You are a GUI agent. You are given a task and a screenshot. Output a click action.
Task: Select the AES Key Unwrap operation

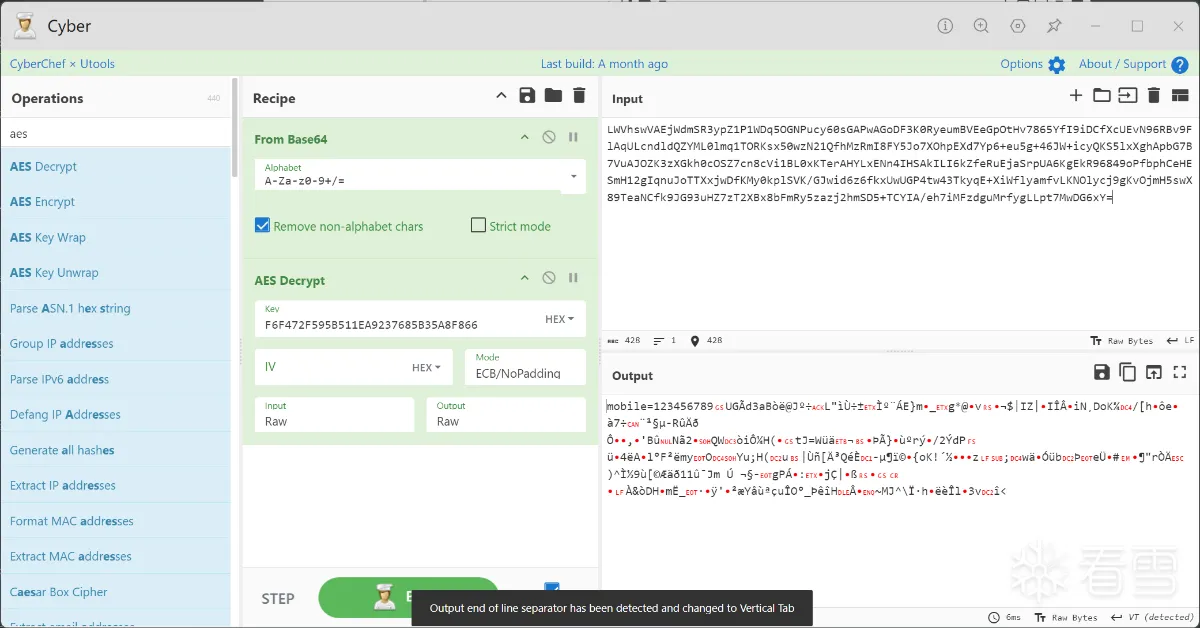115,273
